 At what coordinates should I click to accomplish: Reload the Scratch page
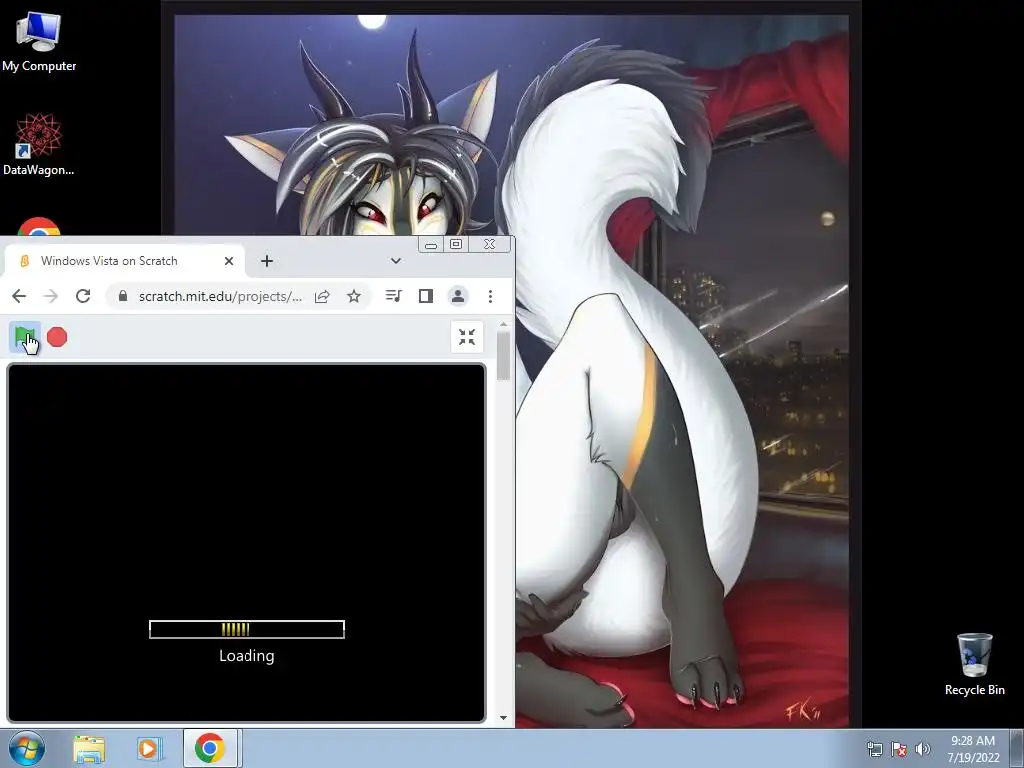click(83, 296)
